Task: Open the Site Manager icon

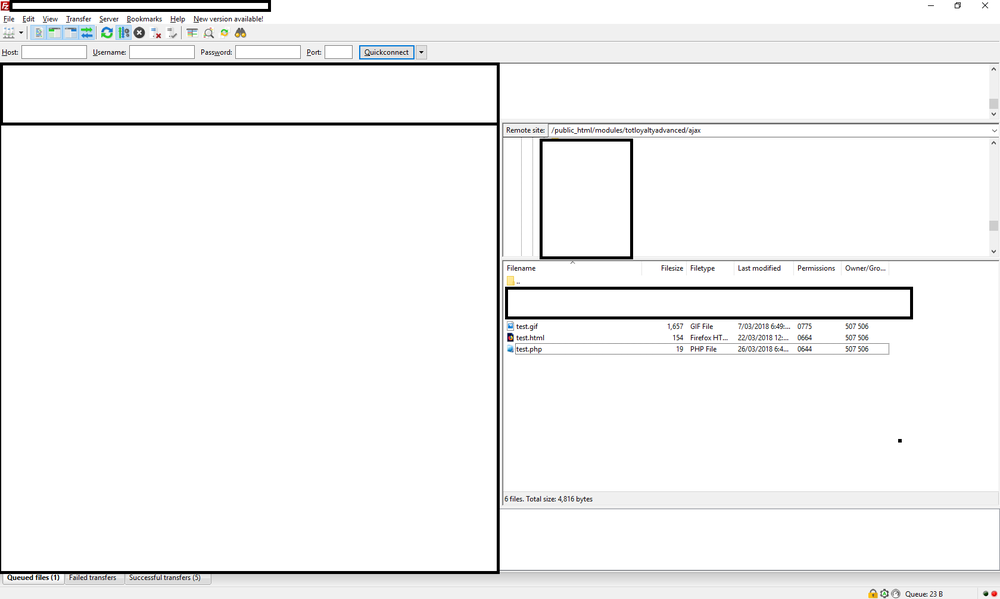Action: [9, 33]
